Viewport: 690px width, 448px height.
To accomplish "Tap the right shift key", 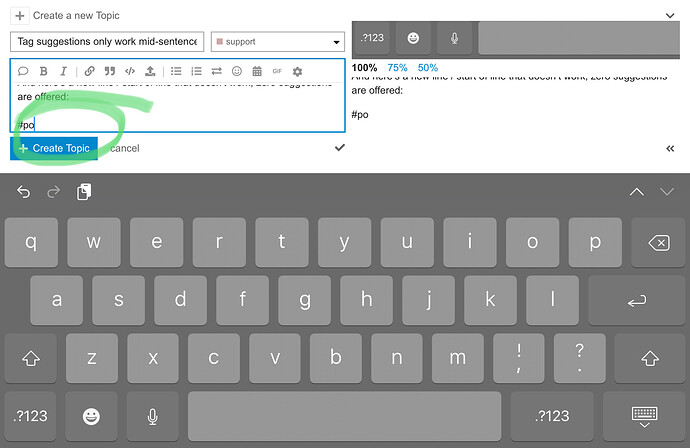I will [x=650, y=358].
